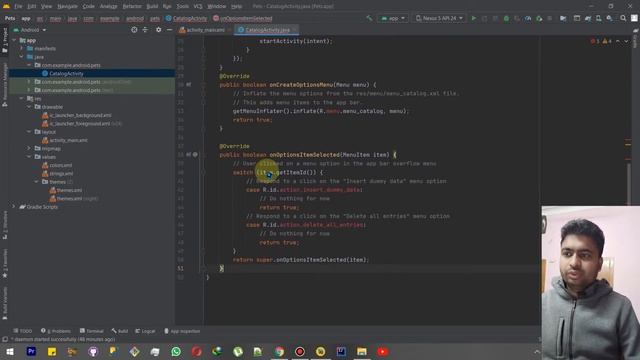Image resolution: width=640 pixels, height=360 pixels.
Task: Open the Build tool window at bottom
Action: [120, 331]
